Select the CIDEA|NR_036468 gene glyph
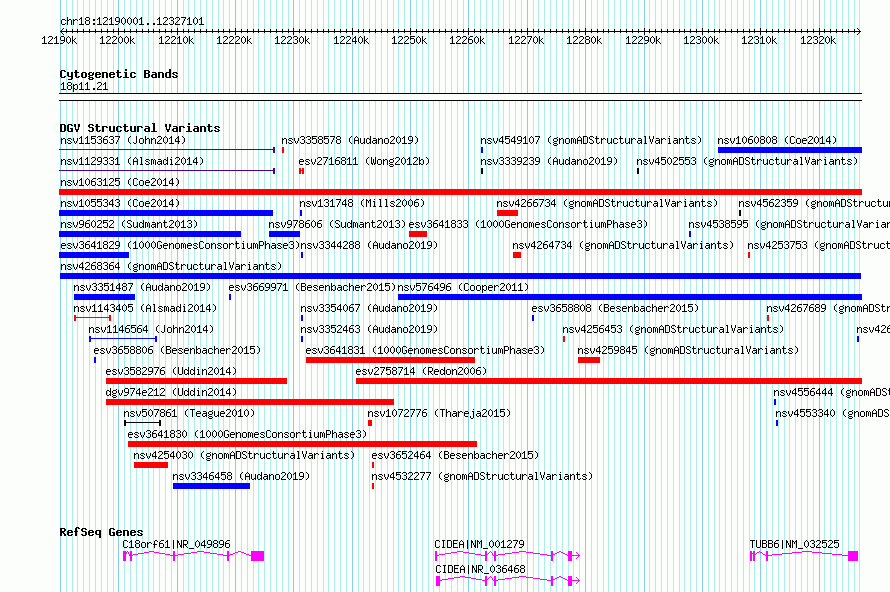 507,581
